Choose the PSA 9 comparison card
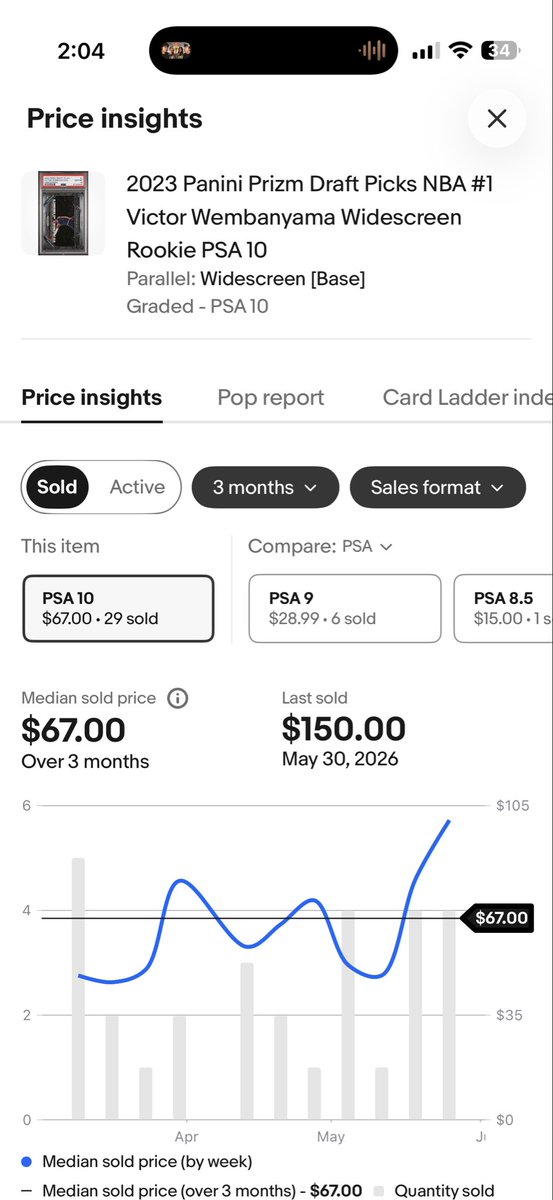The height and width of the screenshot is (1200, 553). 345,608
